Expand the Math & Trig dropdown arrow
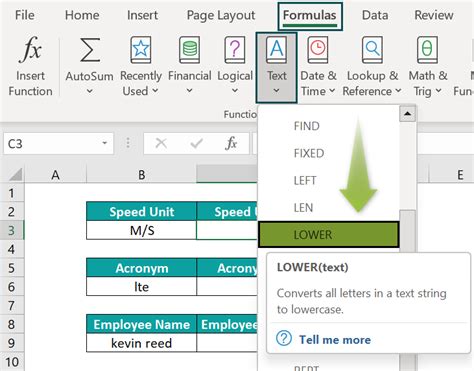The height and width of the screenshot is (371, 474). (x=438, y=90)
